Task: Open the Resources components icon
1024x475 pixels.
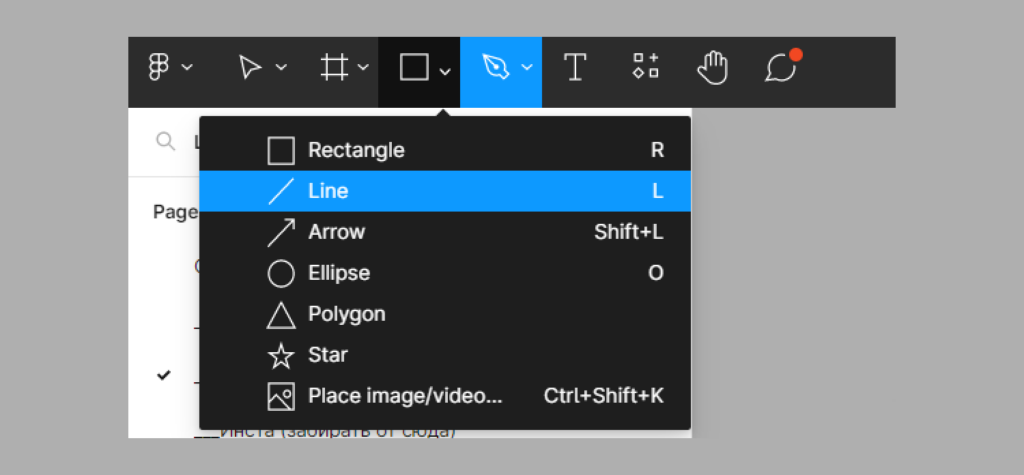Action: (645, 66)
